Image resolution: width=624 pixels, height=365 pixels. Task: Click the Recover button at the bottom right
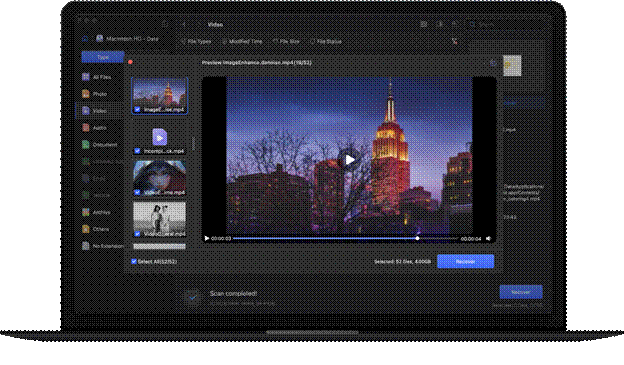tap(521, 292)
